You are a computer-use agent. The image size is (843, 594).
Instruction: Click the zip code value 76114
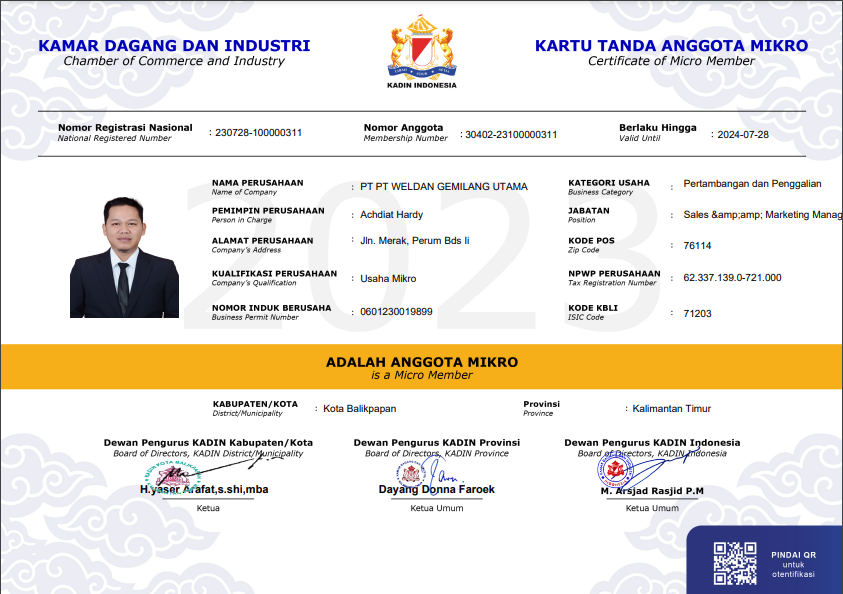pyautogui.click(x=697, y=246)
